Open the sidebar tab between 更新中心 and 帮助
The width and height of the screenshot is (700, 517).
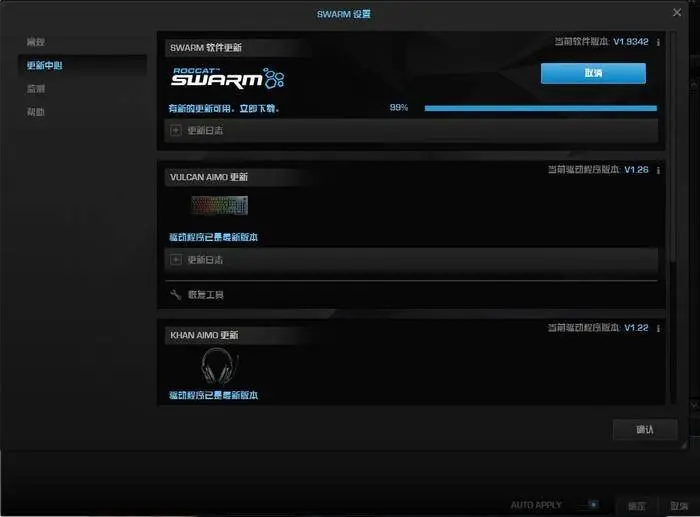[x=36, y=89]
